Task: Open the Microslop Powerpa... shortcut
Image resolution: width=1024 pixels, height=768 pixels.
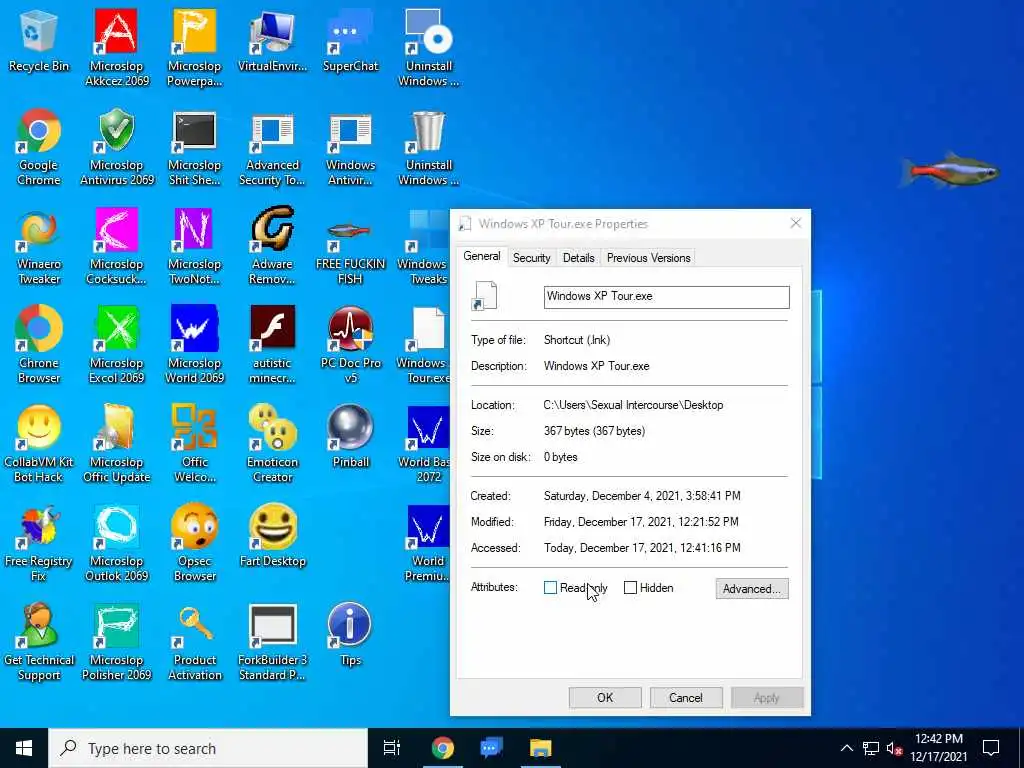Action: (194, 48)
